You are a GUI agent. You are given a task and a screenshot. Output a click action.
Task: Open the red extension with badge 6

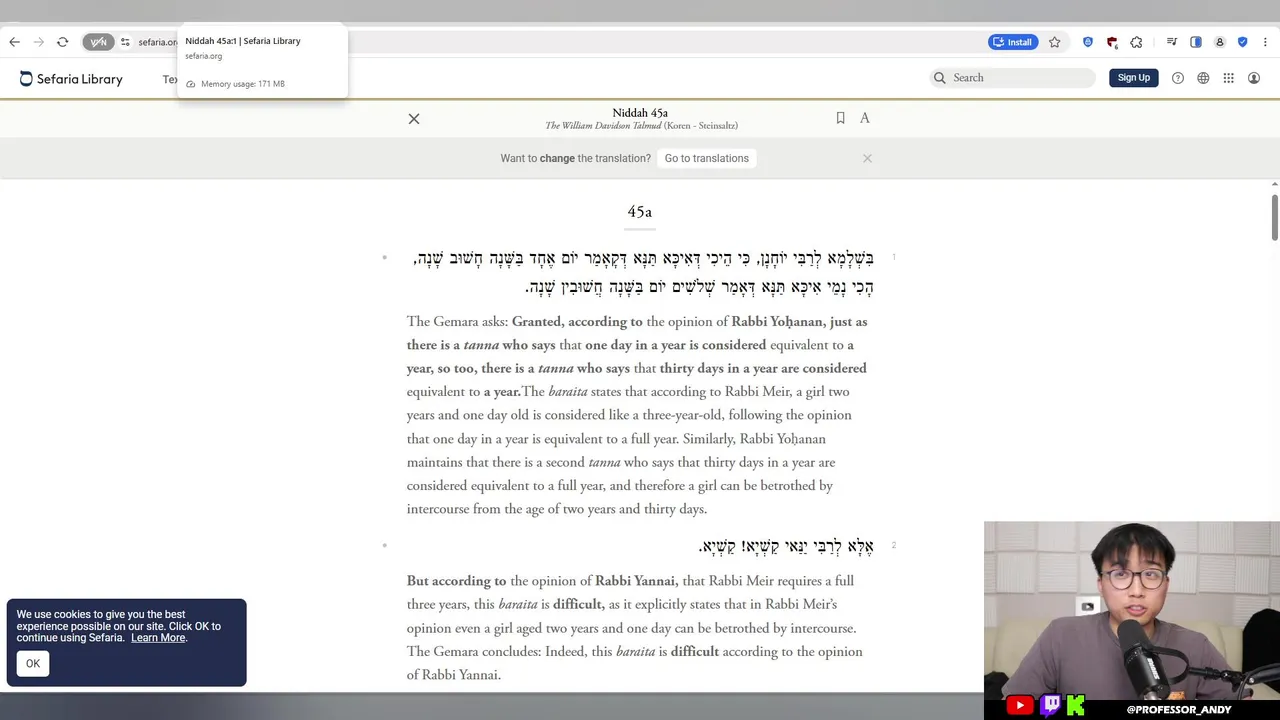point(1112,42)
